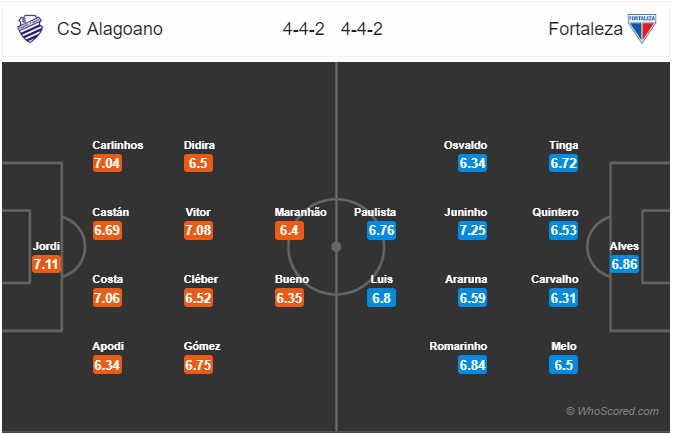
Task: Click Bueno's 6.35 rating badge
Action: 289,298
